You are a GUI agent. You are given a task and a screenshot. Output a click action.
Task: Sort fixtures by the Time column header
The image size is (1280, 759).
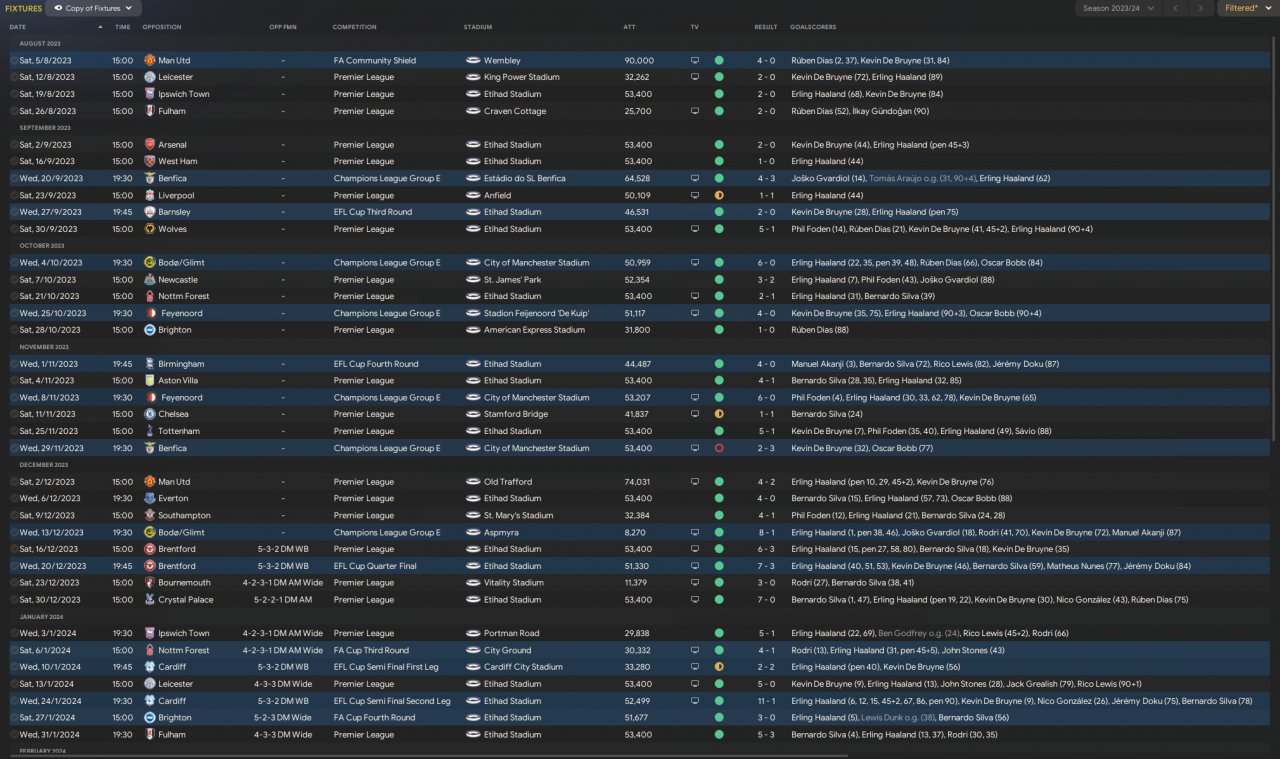tap(123, 27)
